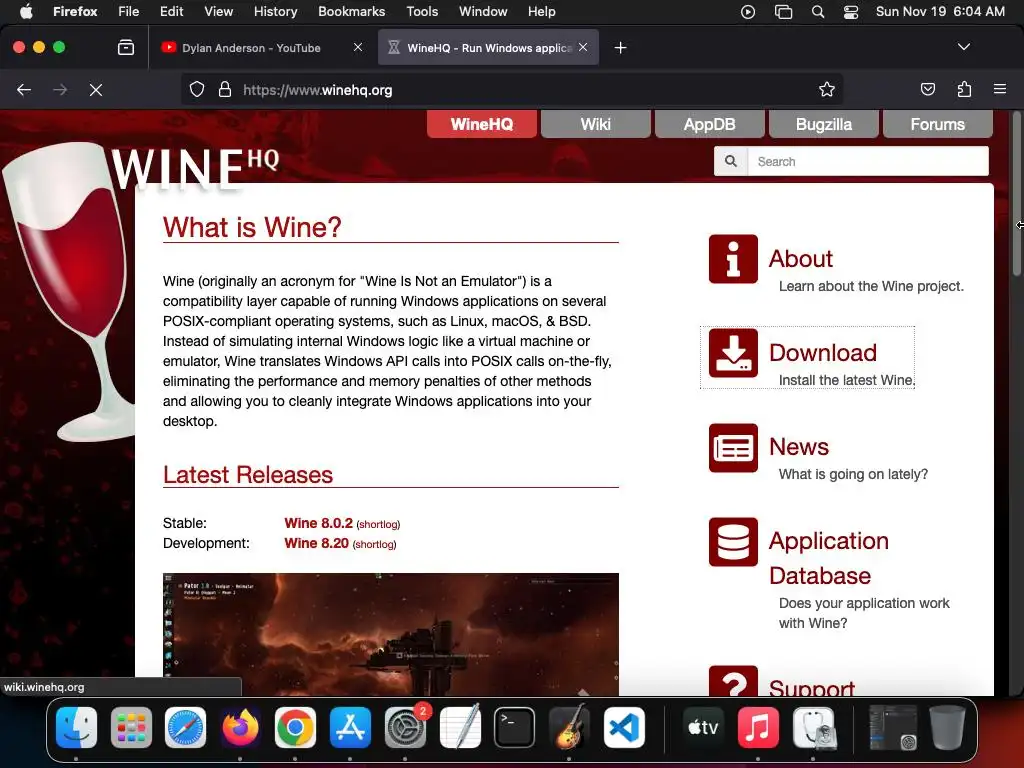This screenshot has width=1024, height=768.
Task: Open the Pocket save icon
Action: pyautogui.click(x=928, y=89)
